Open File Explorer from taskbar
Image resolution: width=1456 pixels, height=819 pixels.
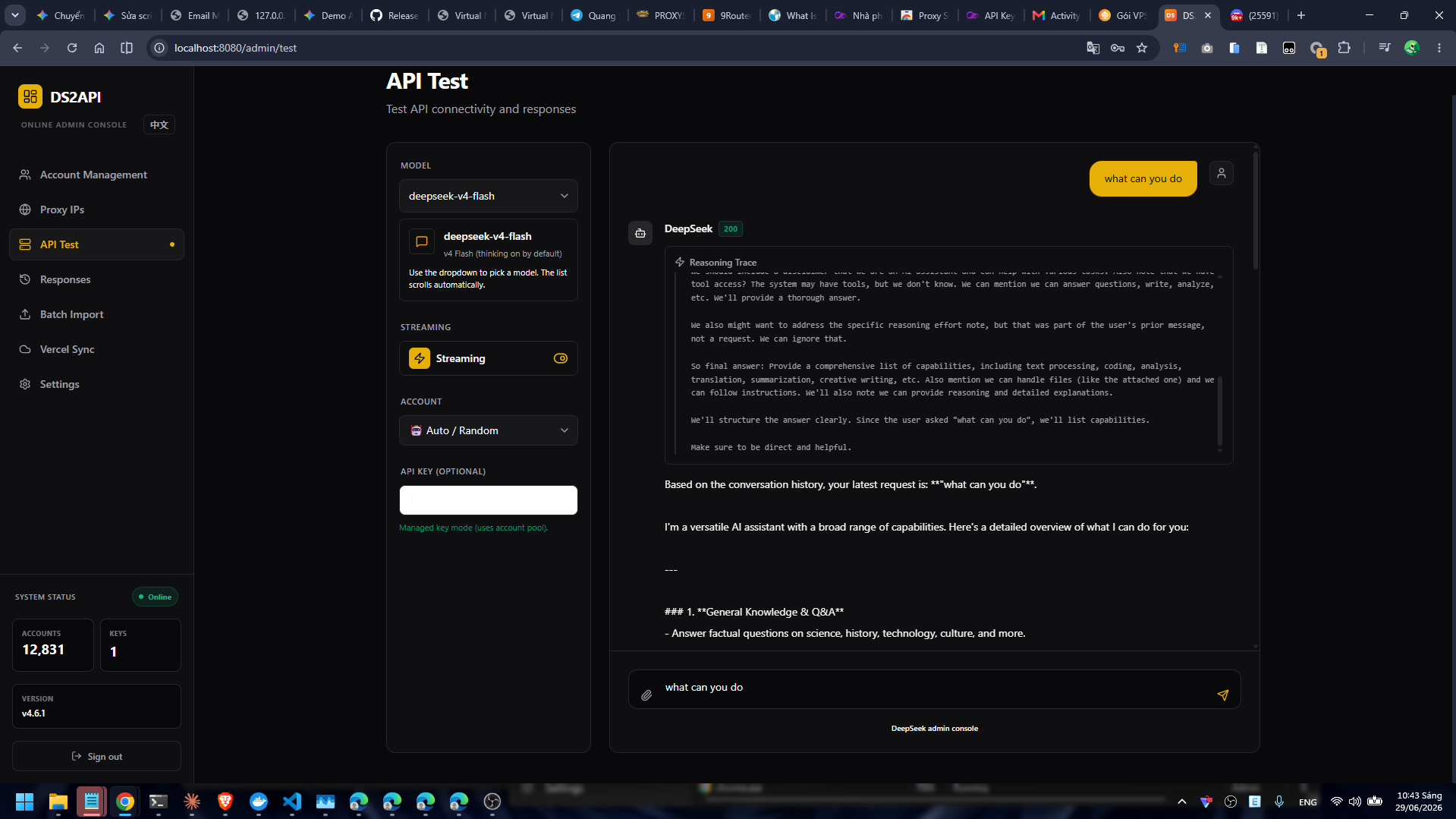58,802
